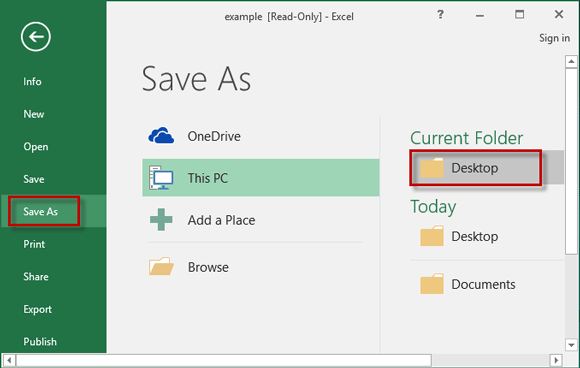Minimize the Excel window
This screenshot has width=580, height=368.
pyautogui.click(x=480, y=15)
